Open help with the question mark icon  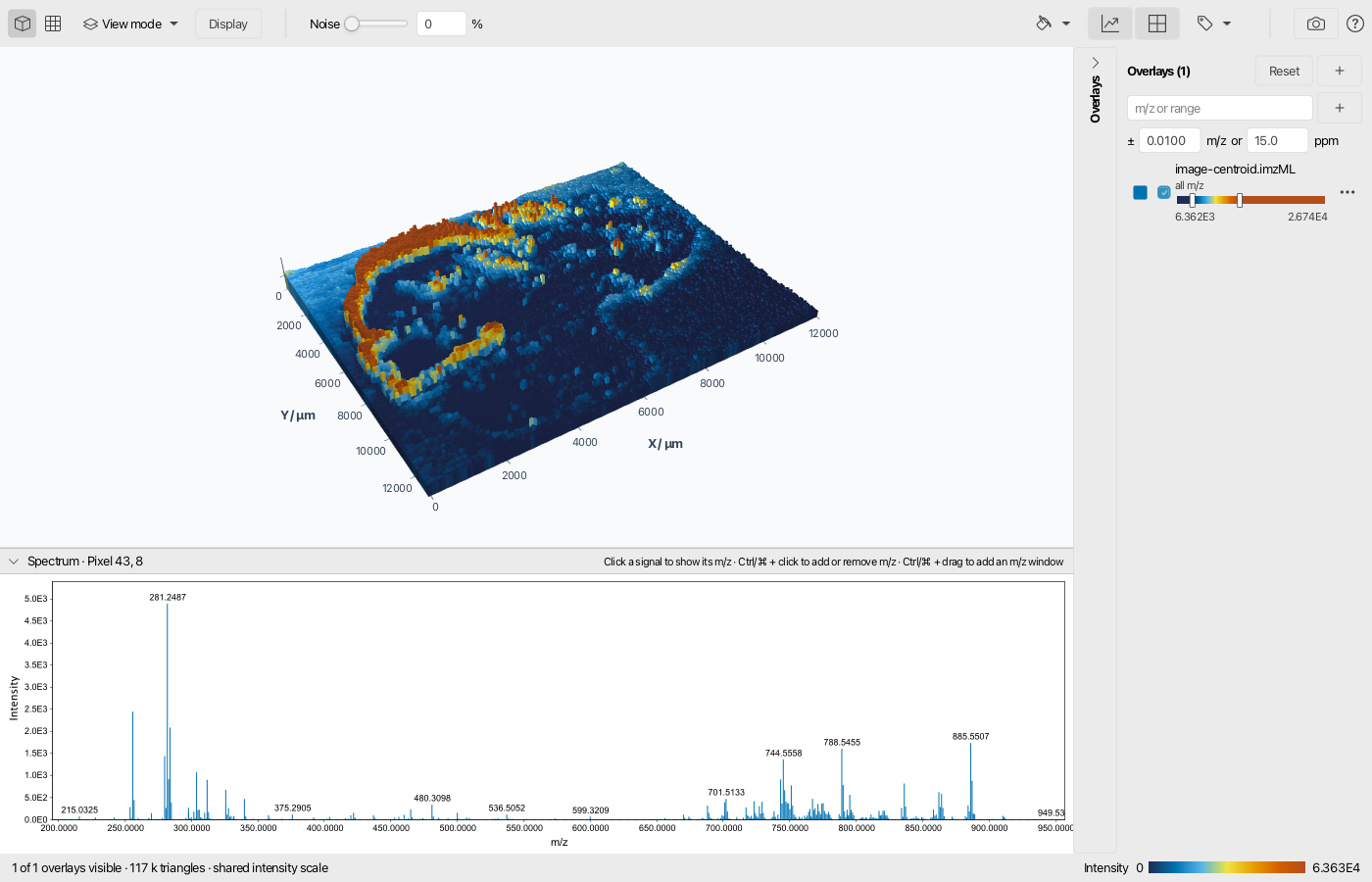coord(1354,24)
